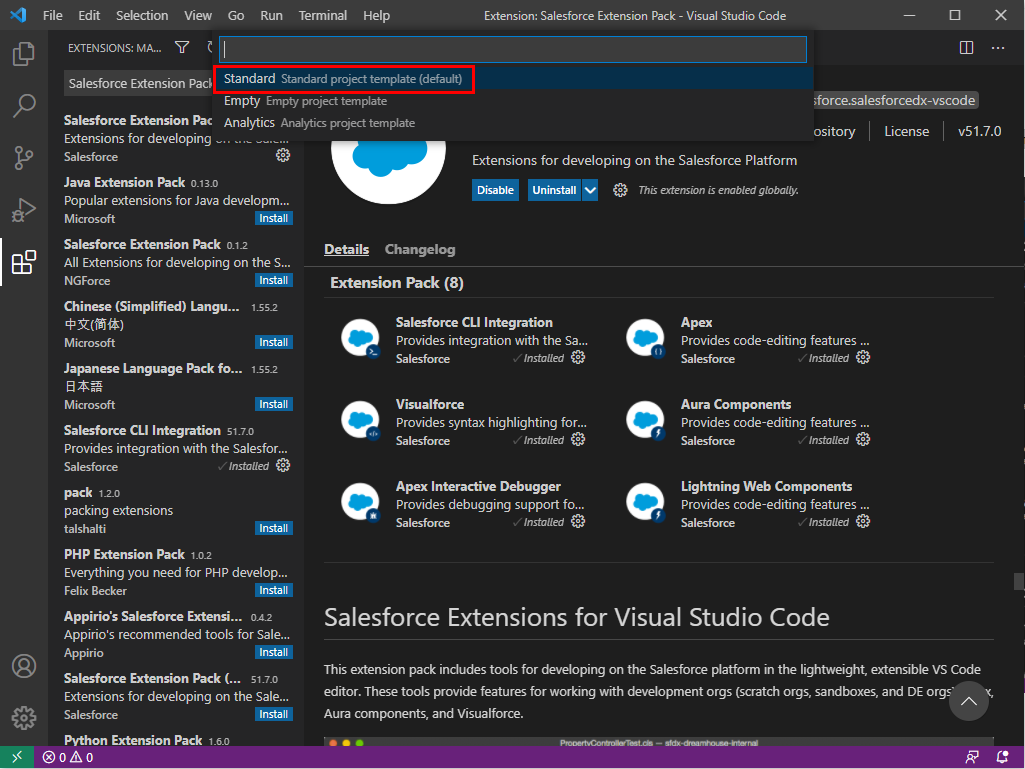Click the split editor right icon
The height and width of the screenshot is (769, 1025).
[x=966, y=48]
